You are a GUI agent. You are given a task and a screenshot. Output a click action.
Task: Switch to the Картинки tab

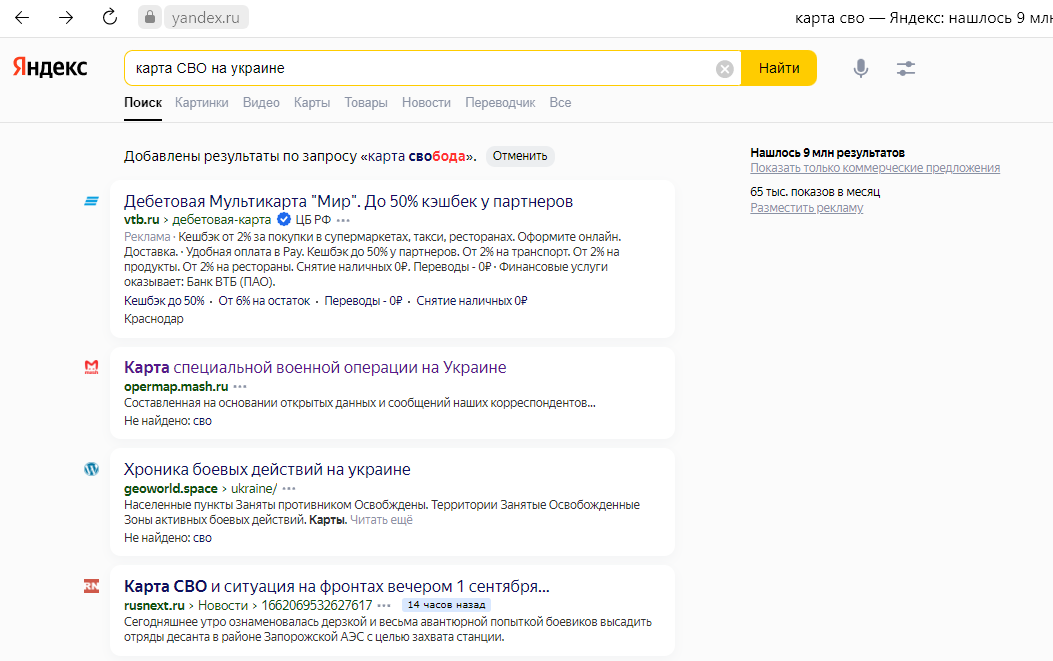(x=201, y=102)
